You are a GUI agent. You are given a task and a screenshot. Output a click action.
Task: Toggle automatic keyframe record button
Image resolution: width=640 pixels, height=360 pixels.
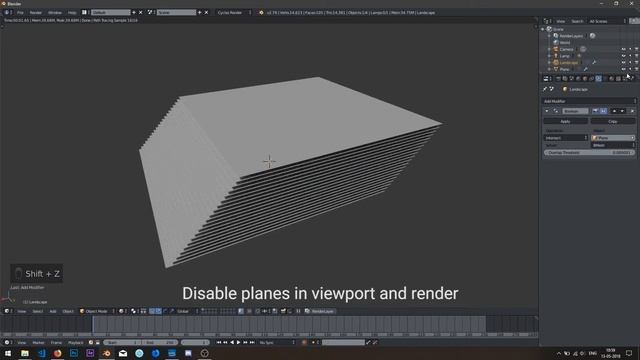304,342
